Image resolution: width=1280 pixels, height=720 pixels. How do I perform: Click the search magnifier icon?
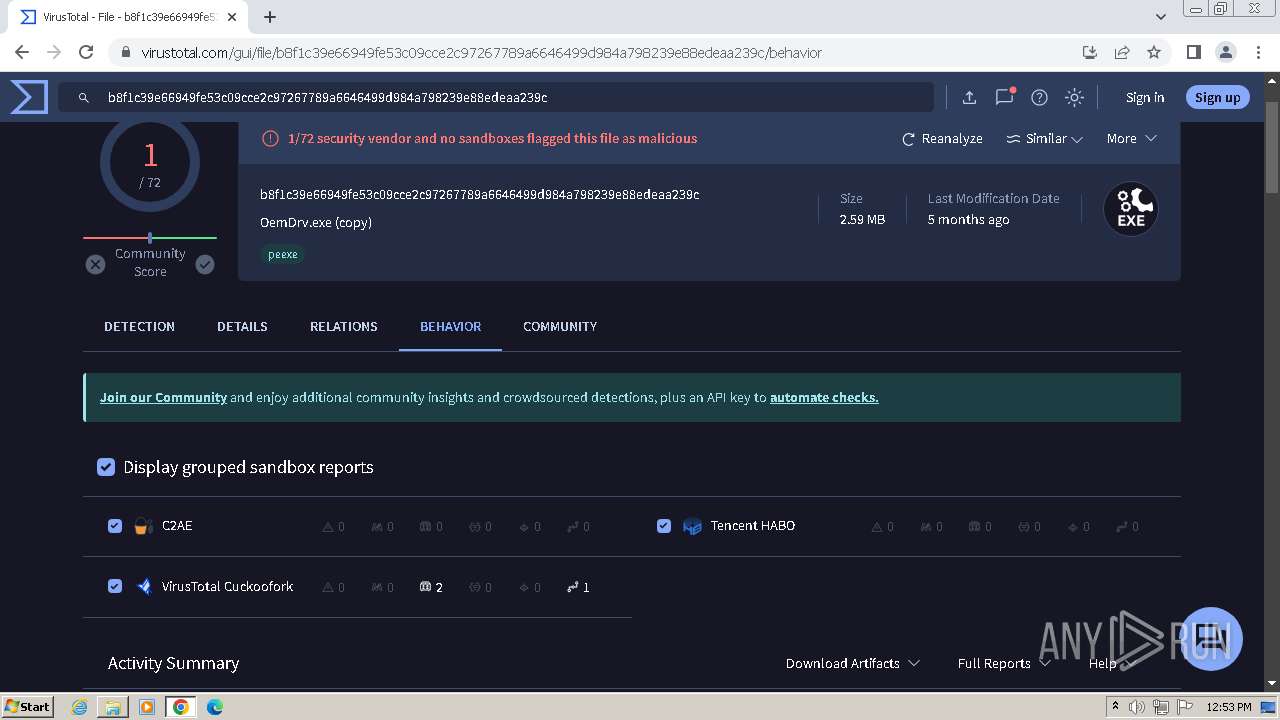pos(84,98)
